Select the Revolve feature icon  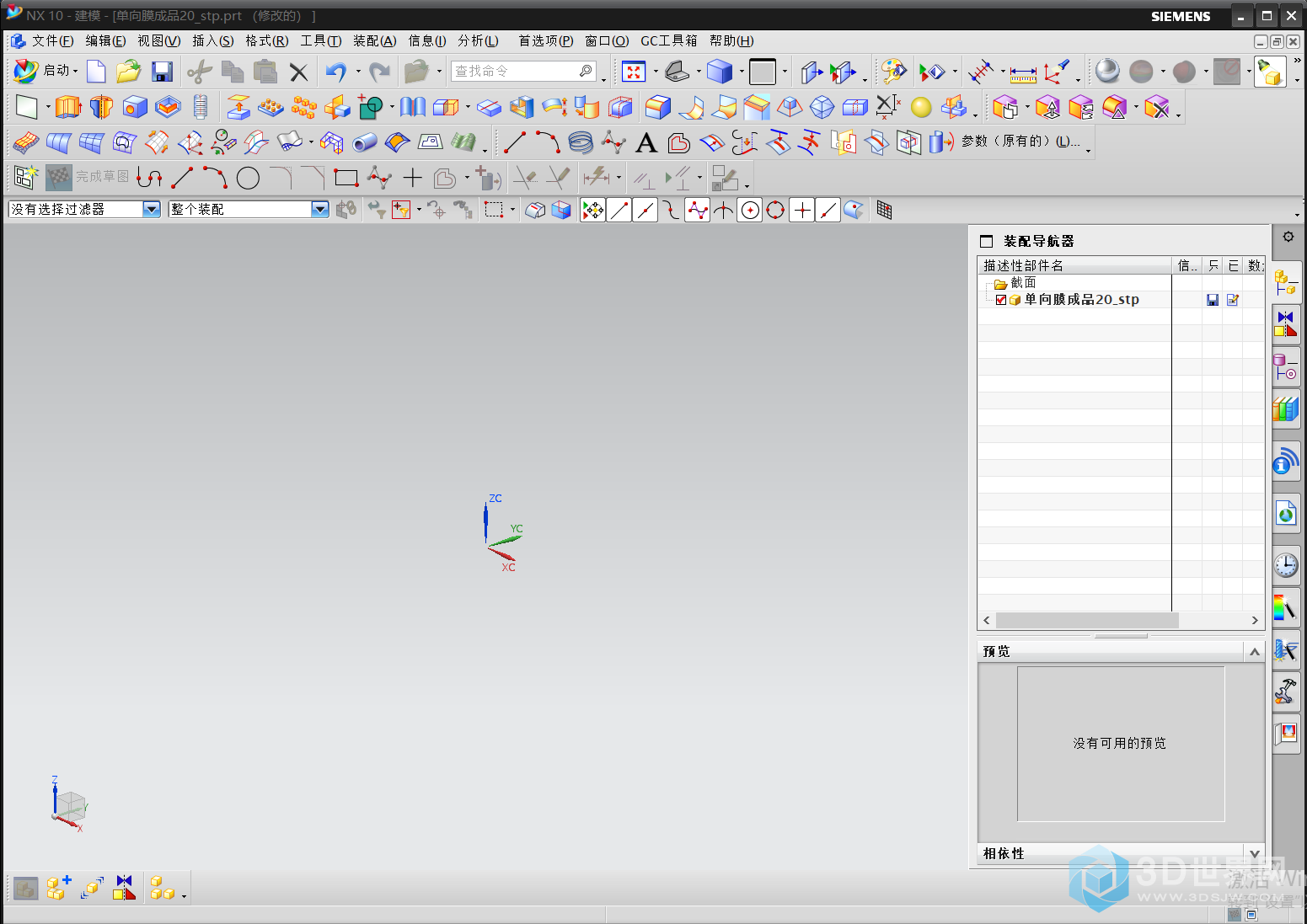[x=101, y=107]
